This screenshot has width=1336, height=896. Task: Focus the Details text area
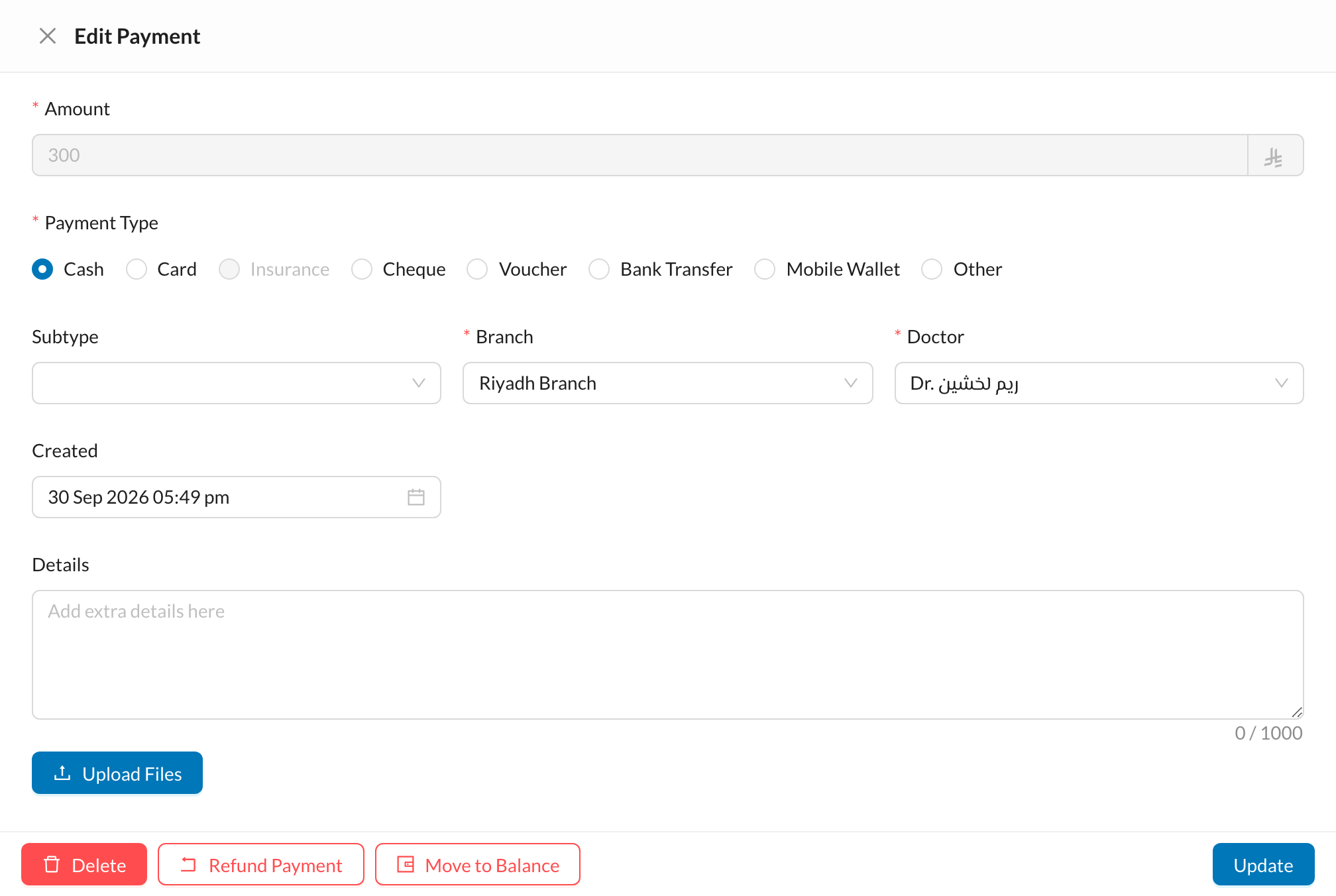coord(668,655)
